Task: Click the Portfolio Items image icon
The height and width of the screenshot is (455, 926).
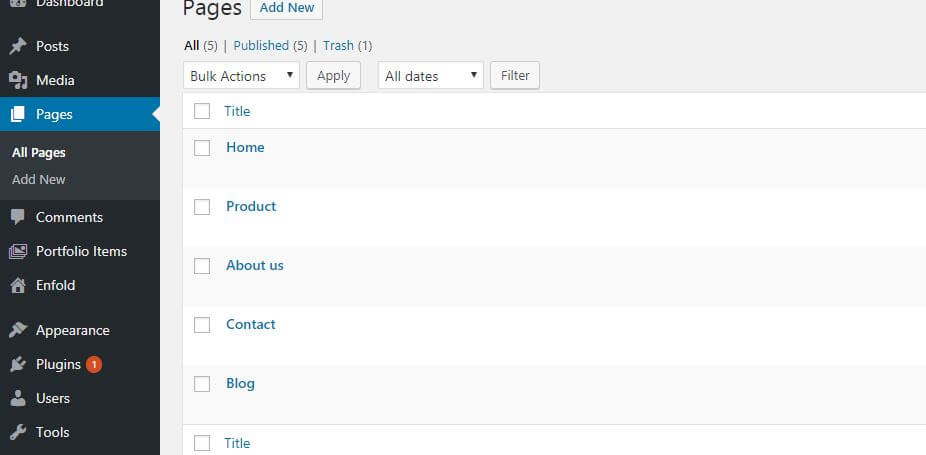Action: (18, 251)
